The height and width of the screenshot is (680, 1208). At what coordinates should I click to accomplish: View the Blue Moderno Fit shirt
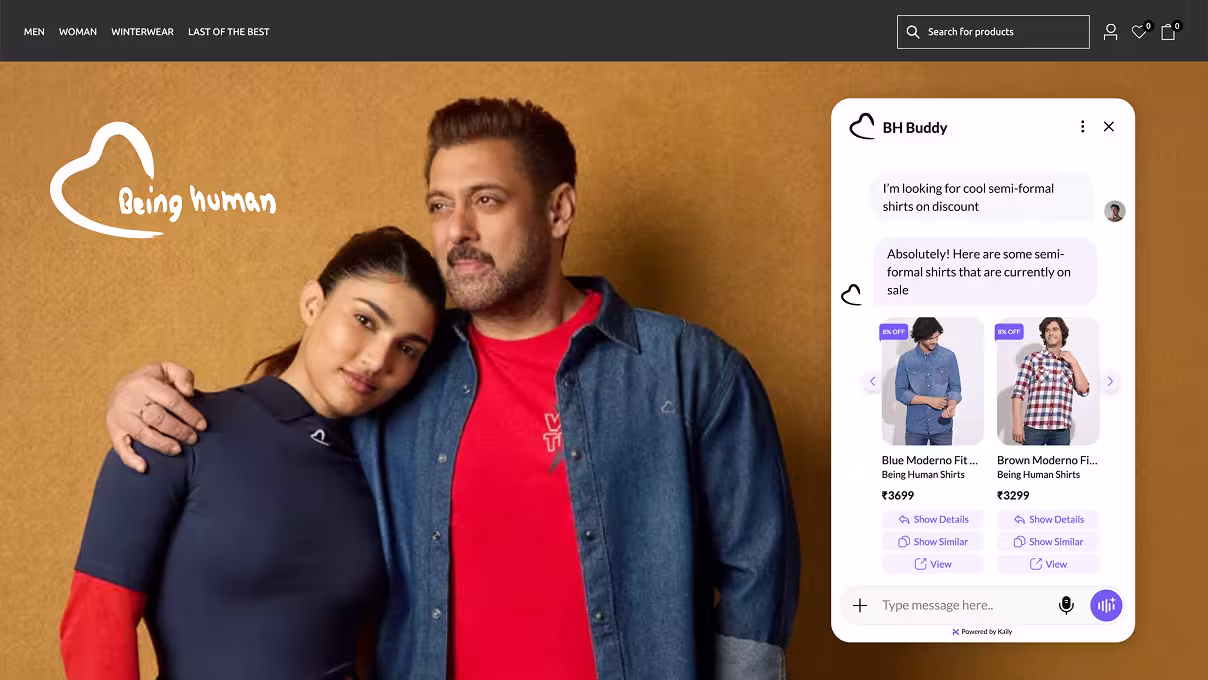(933, 564)
